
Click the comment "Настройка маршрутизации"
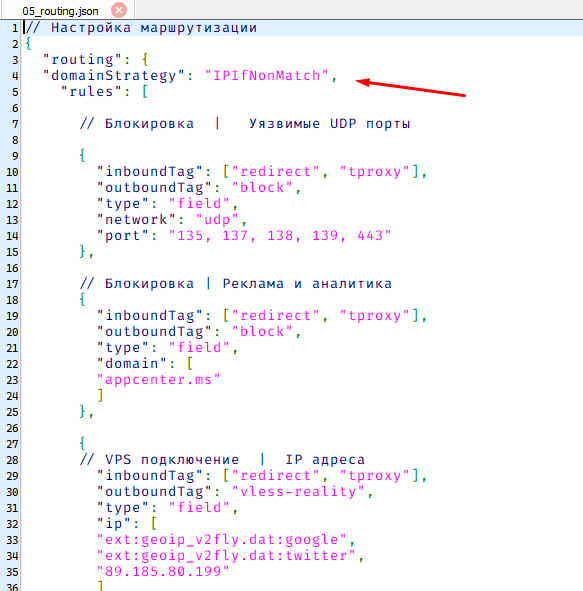pyautogui.click(x=154, y=28)
